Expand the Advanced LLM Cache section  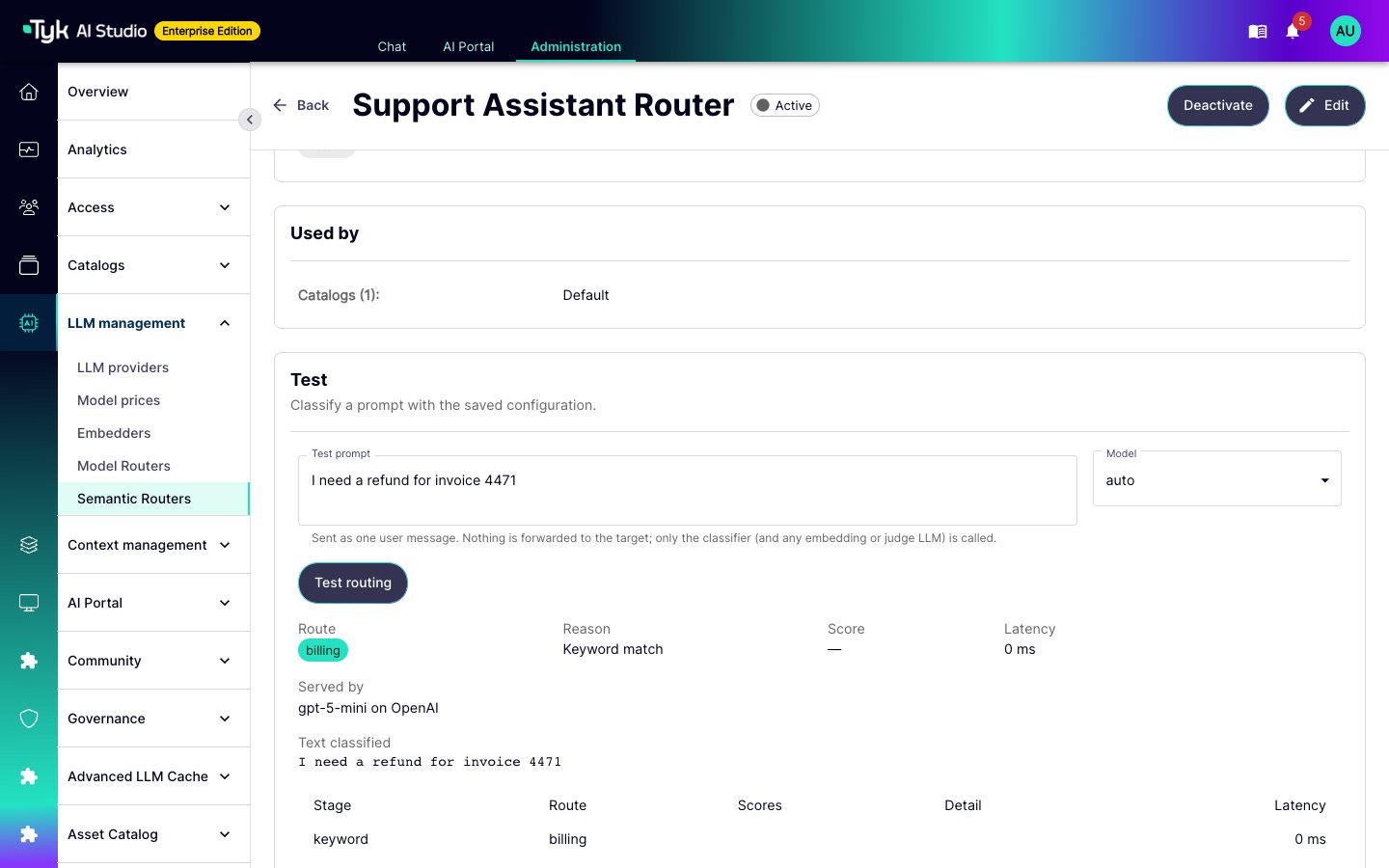point(225,776)
